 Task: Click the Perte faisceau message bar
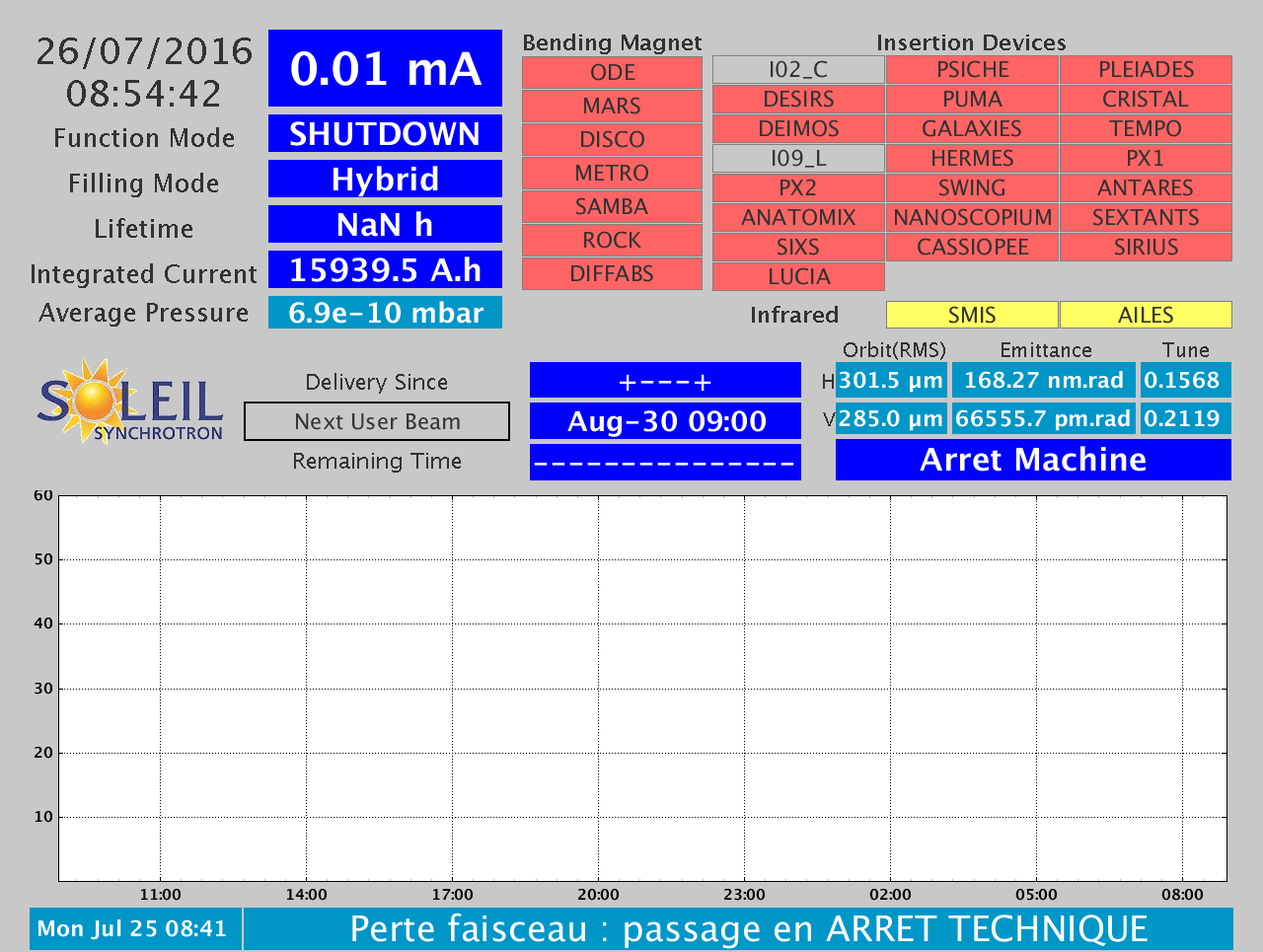[x=738, y=929]
